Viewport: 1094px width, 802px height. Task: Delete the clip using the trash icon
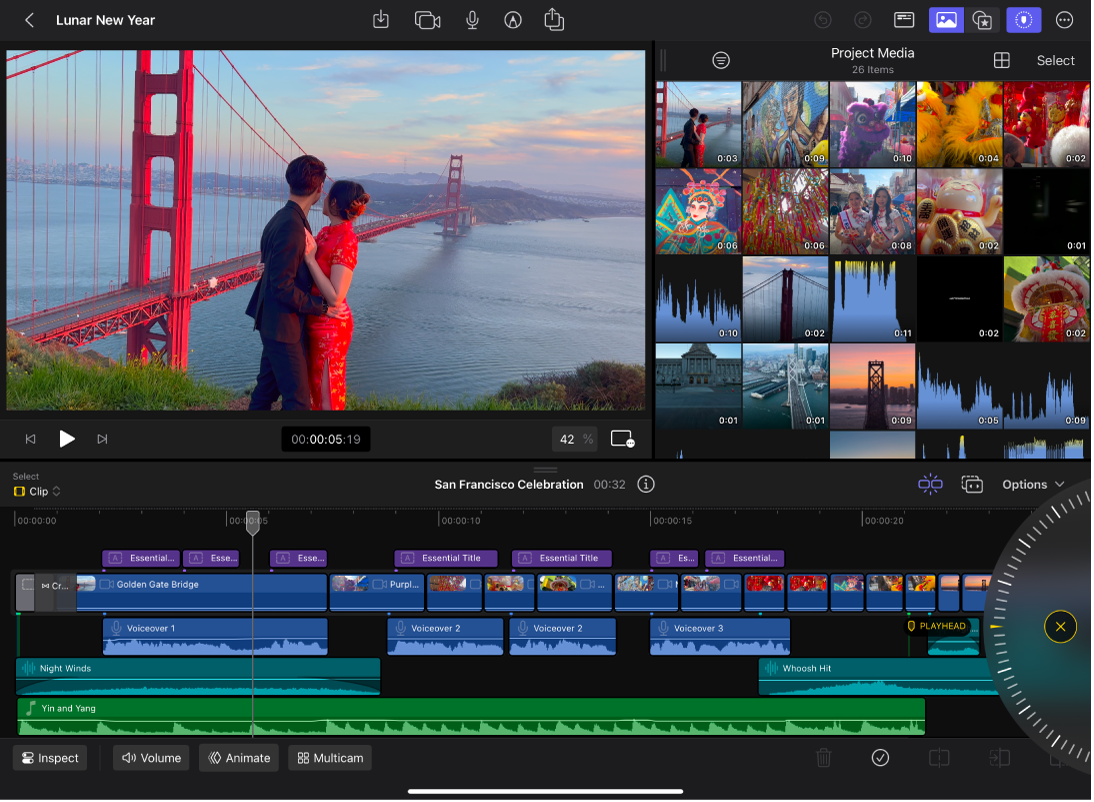click(x=823, y=758)
